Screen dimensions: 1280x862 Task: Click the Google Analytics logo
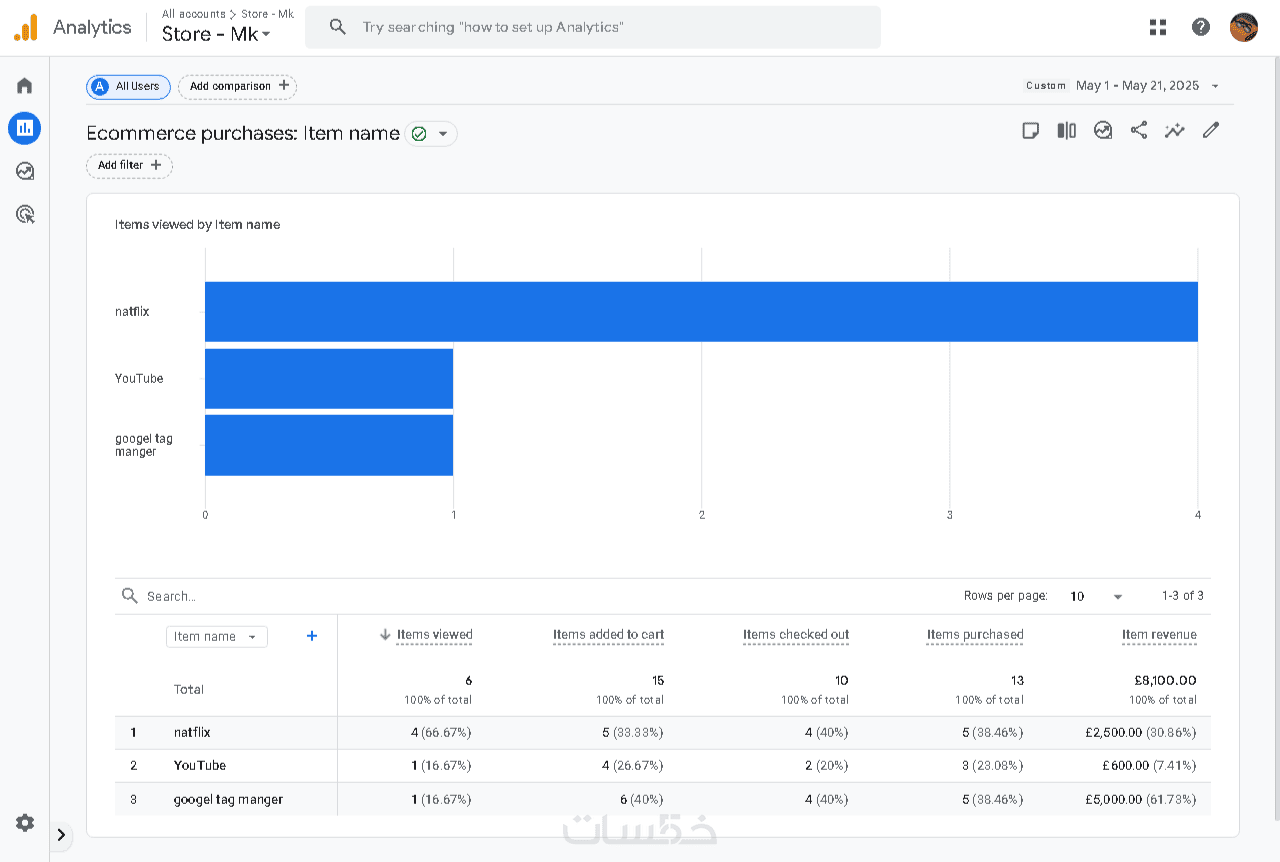tap(26, 28)
